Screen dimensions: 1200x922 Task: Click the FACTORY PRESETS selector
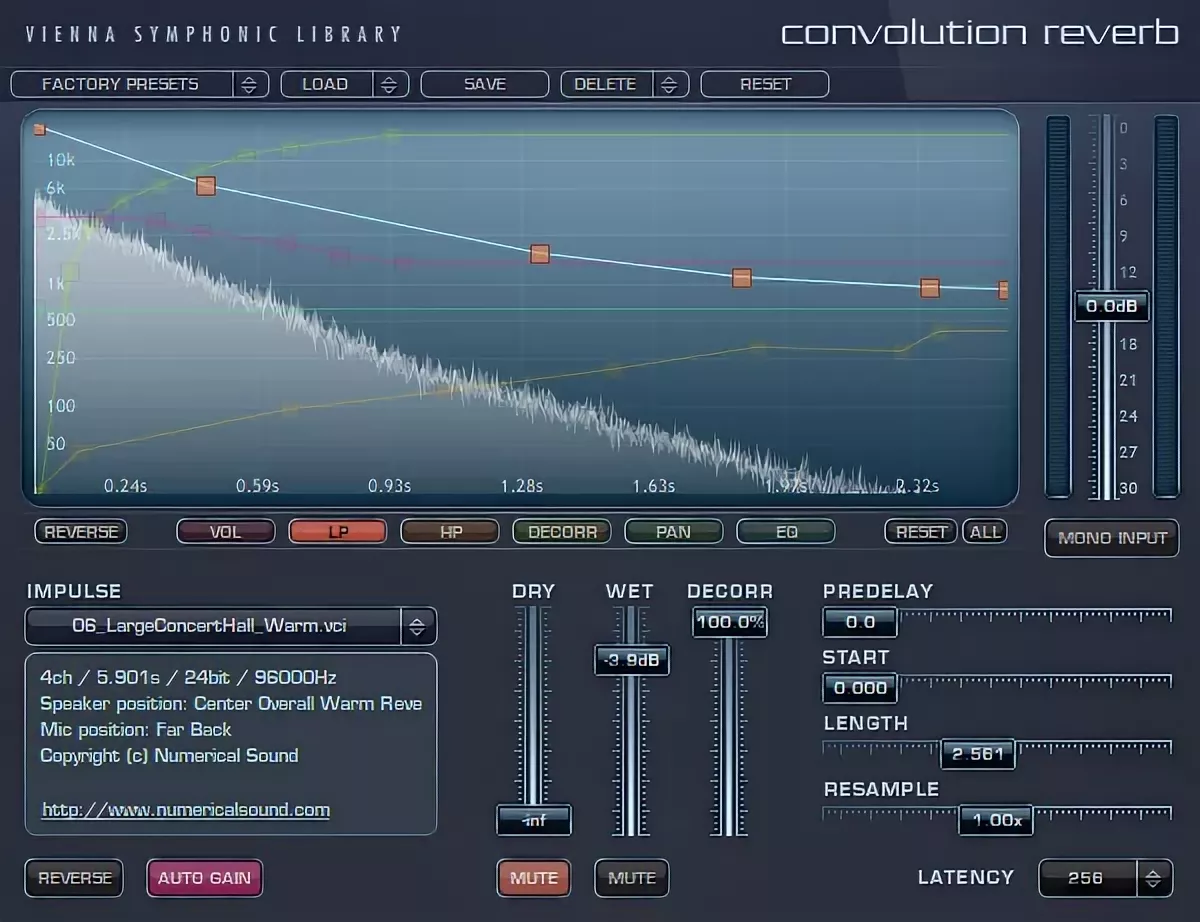(121, 84)
